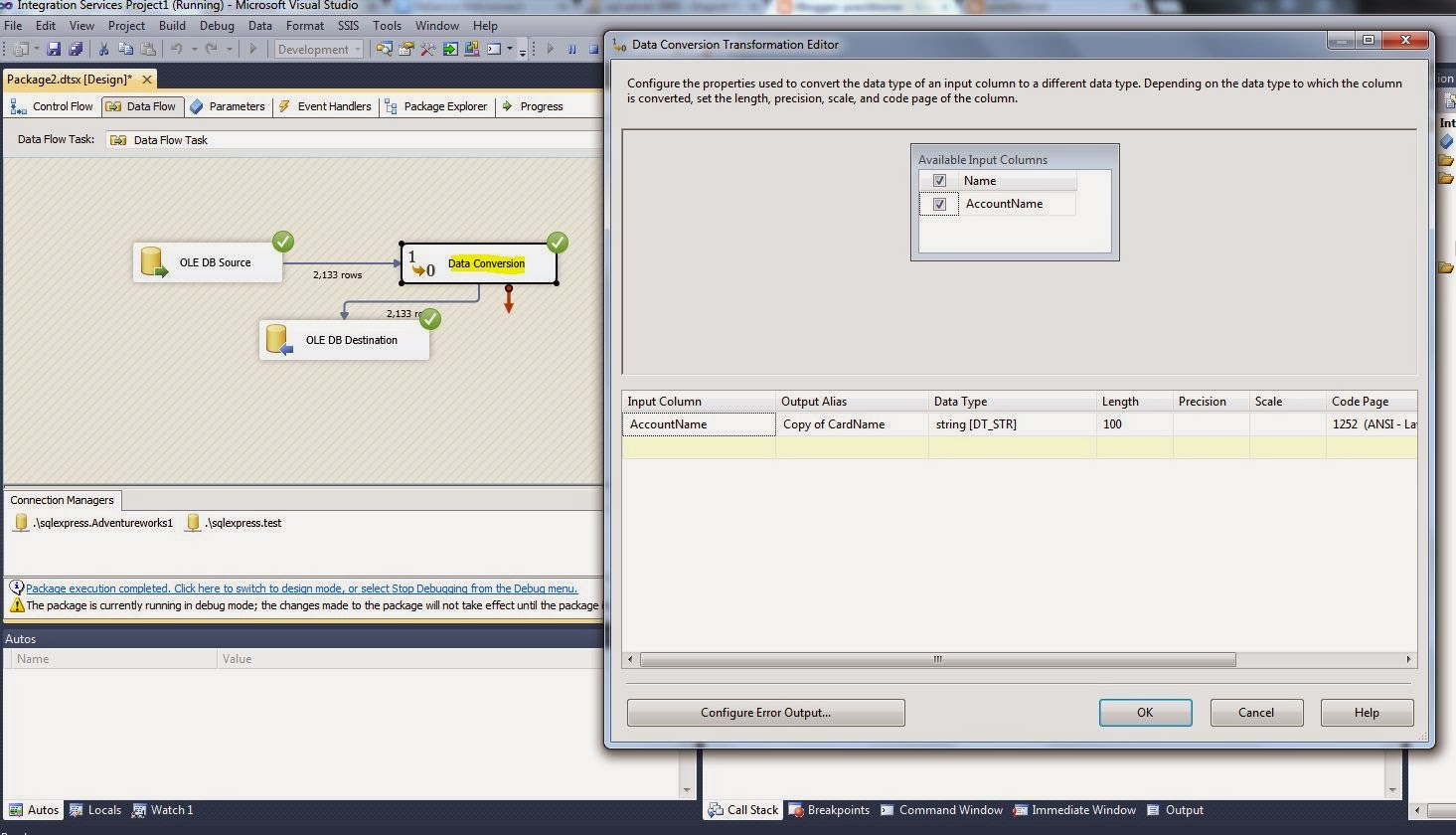Open the Code Page 1252 cell dropdown

click(1372, 424)
